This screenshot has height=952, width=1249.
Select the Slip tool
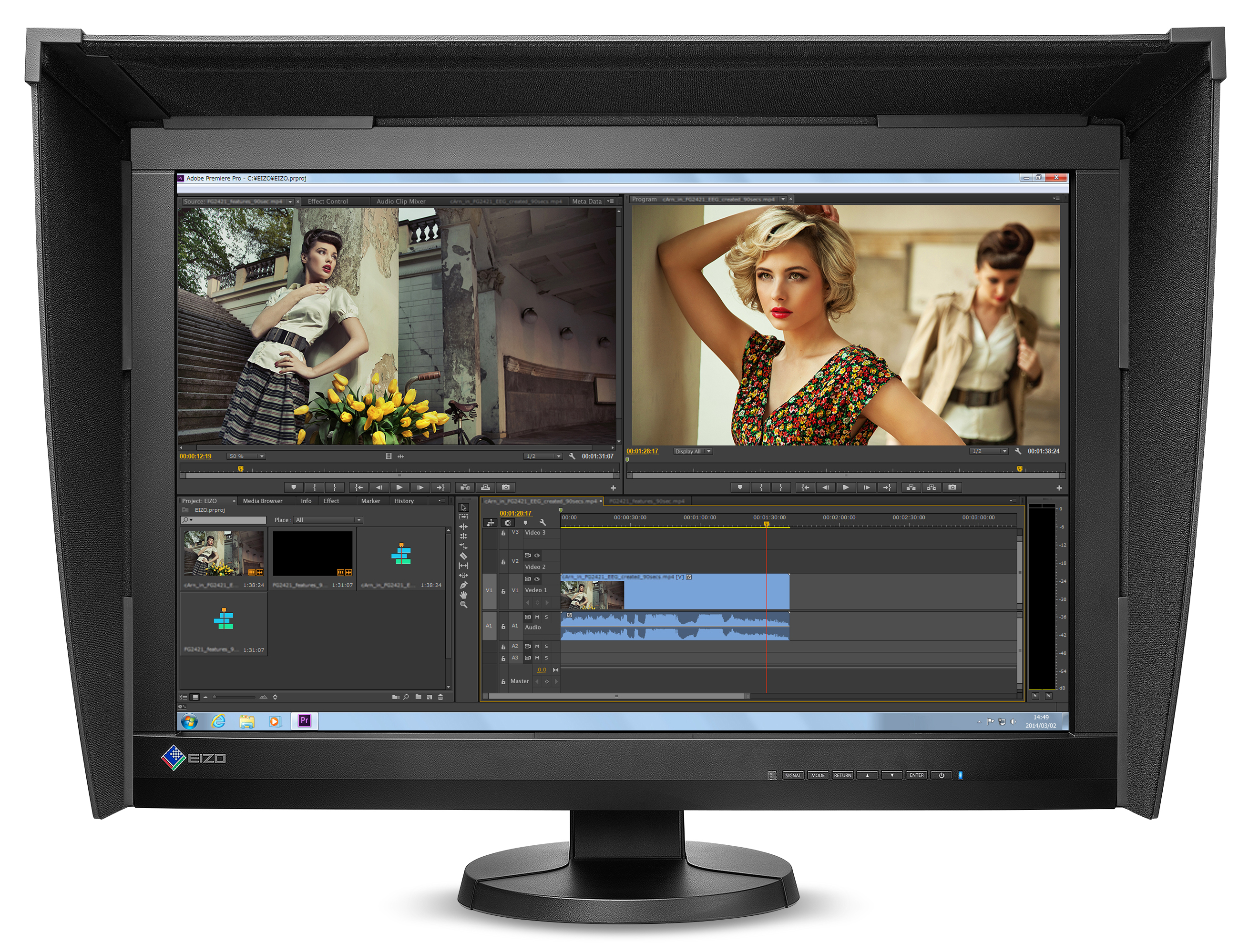tap(463, 566)
